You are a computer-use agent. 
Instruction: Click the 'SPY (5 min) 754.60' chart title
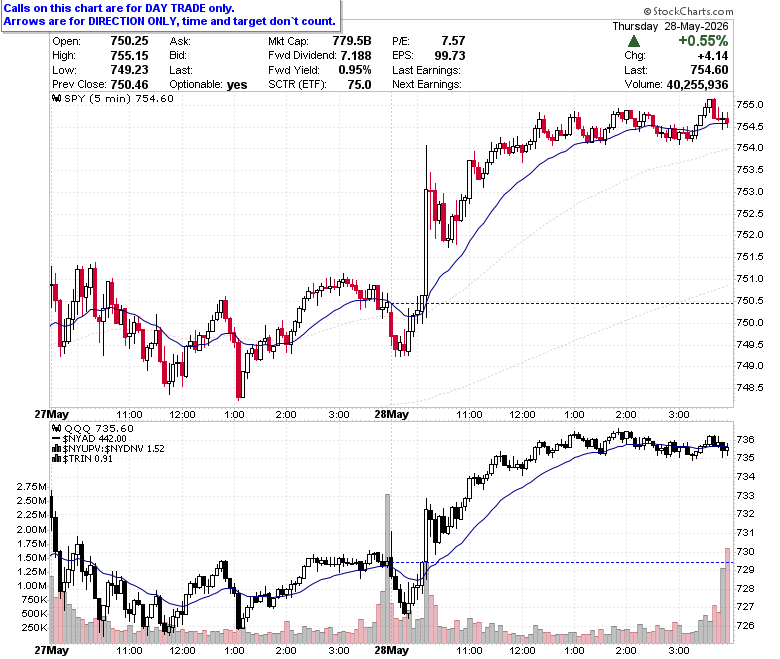pos(119,98)
